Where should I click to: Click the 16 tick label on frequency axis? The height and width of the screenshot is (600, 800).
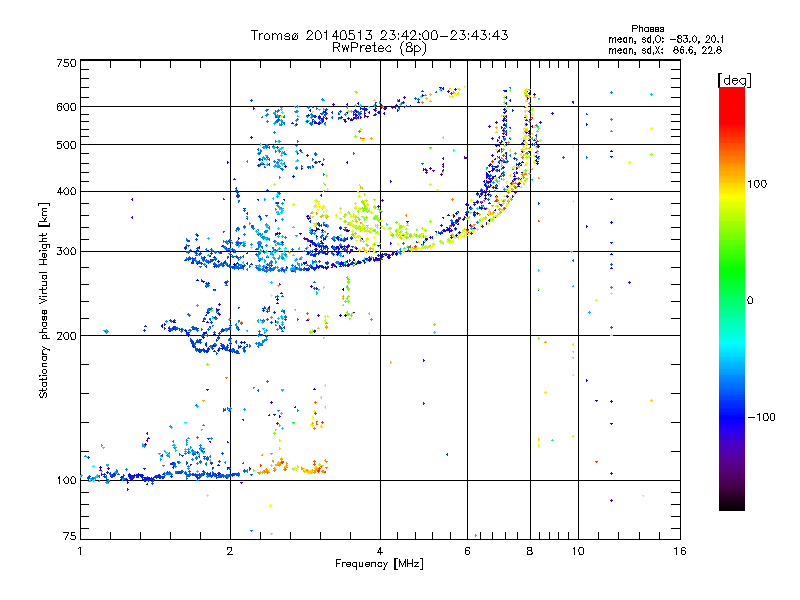pos(680,551)
